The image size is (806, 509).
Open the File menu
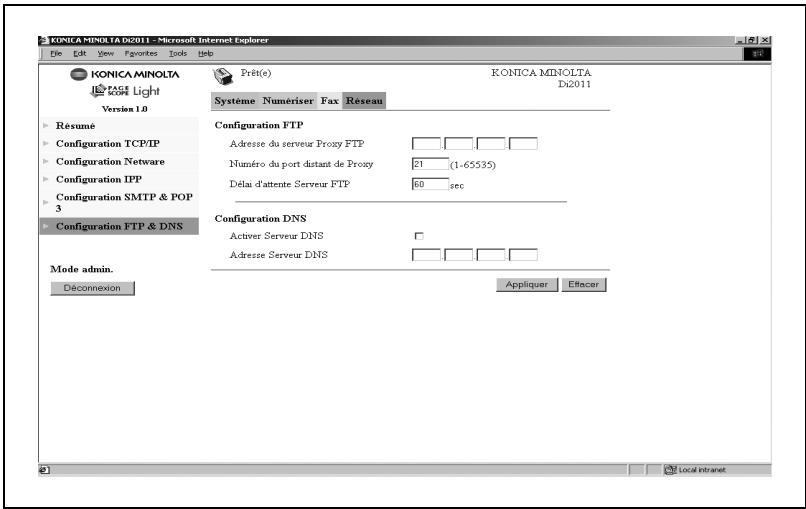(x=56, y=53)
